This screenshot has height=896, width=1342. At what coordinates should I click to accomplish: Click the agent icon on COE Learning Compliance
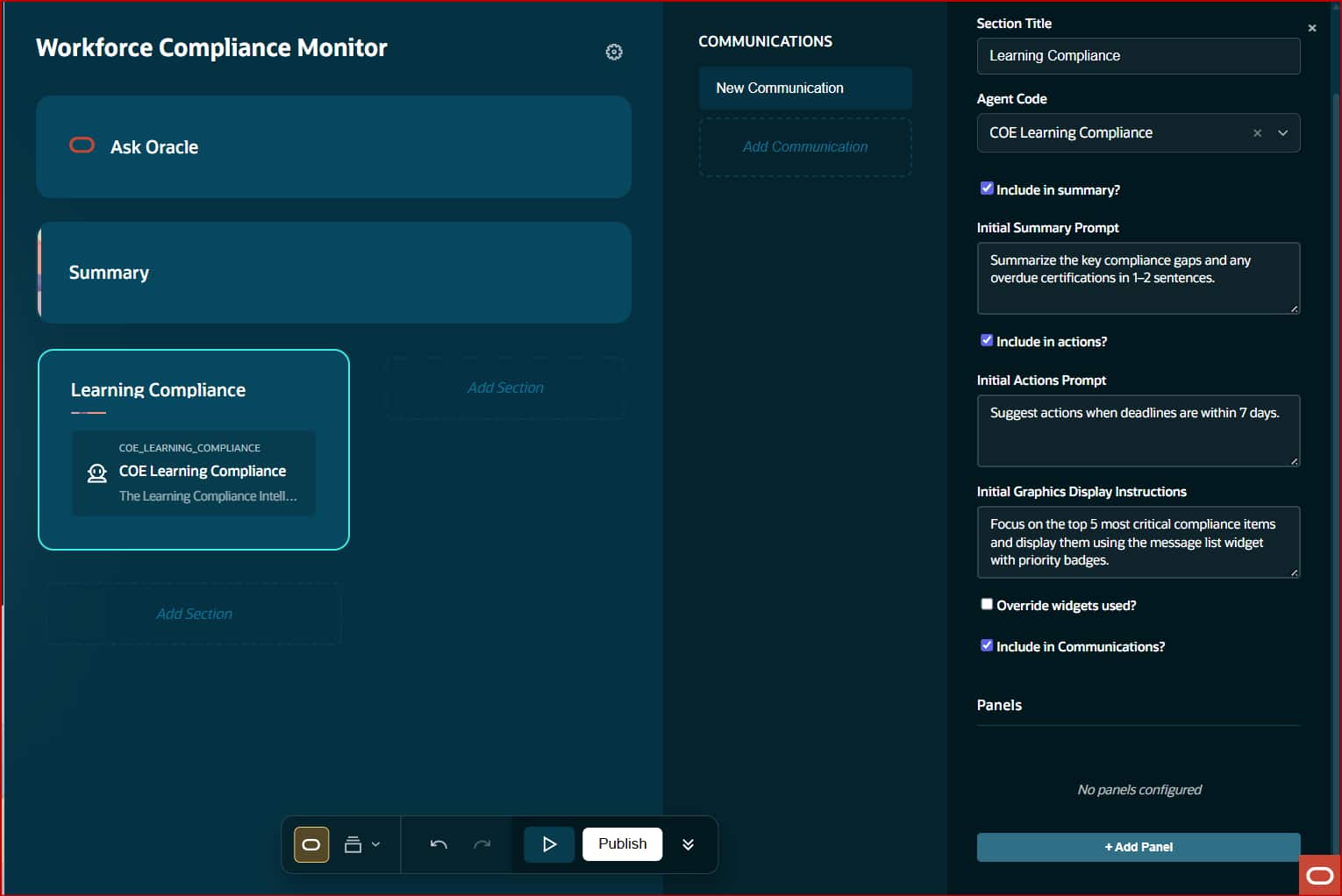(96, 473)
